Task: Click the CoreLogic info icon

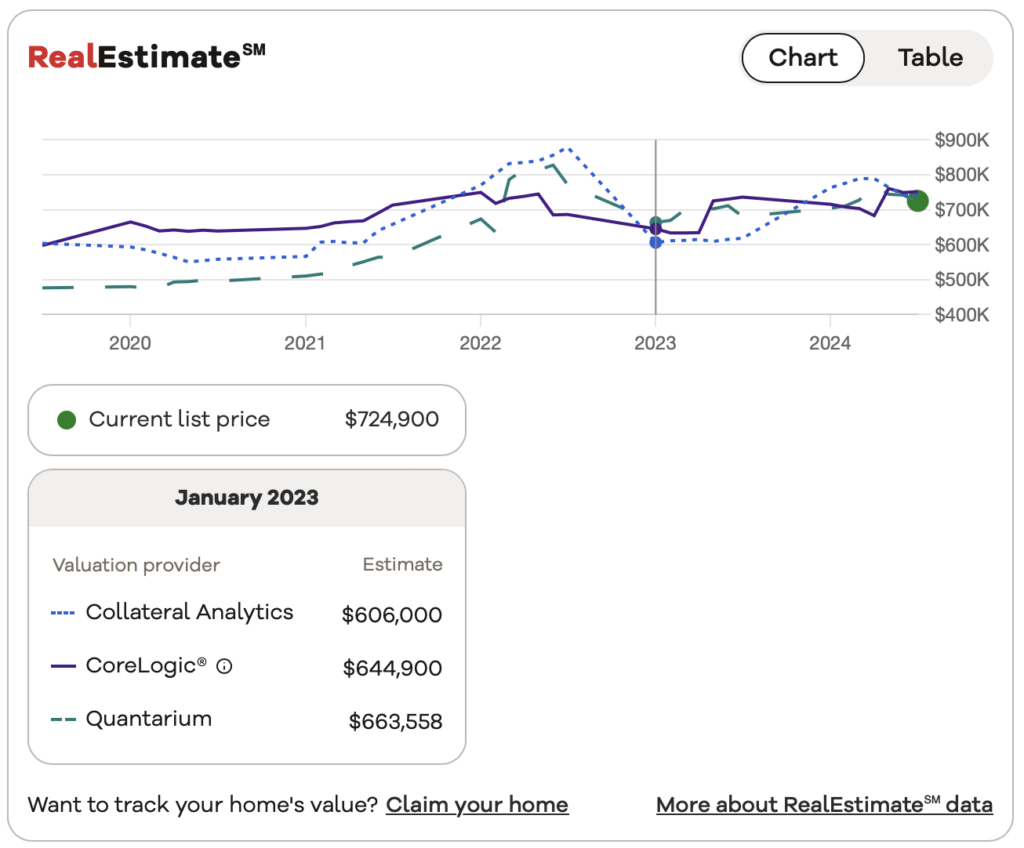Action: 224,667
